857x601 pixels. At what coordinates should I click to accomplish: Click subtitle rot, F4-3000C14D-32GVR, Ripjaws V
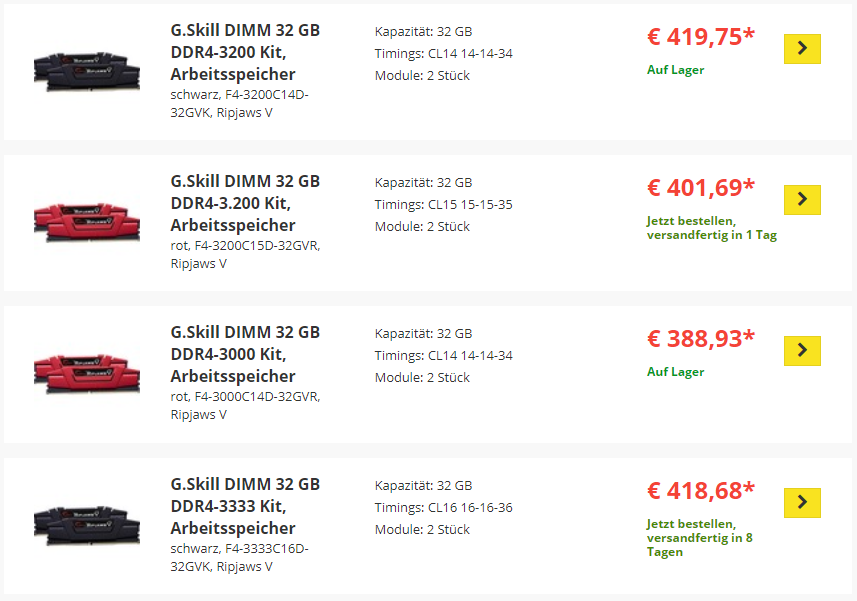pyautogui.click(x=245, y=405)
